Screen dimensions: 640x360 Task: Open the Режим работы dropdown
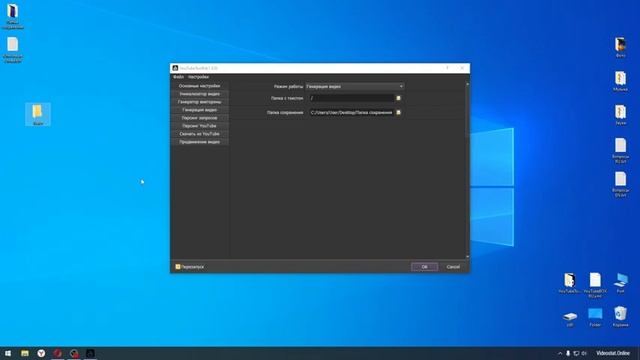tap(355, 86)
